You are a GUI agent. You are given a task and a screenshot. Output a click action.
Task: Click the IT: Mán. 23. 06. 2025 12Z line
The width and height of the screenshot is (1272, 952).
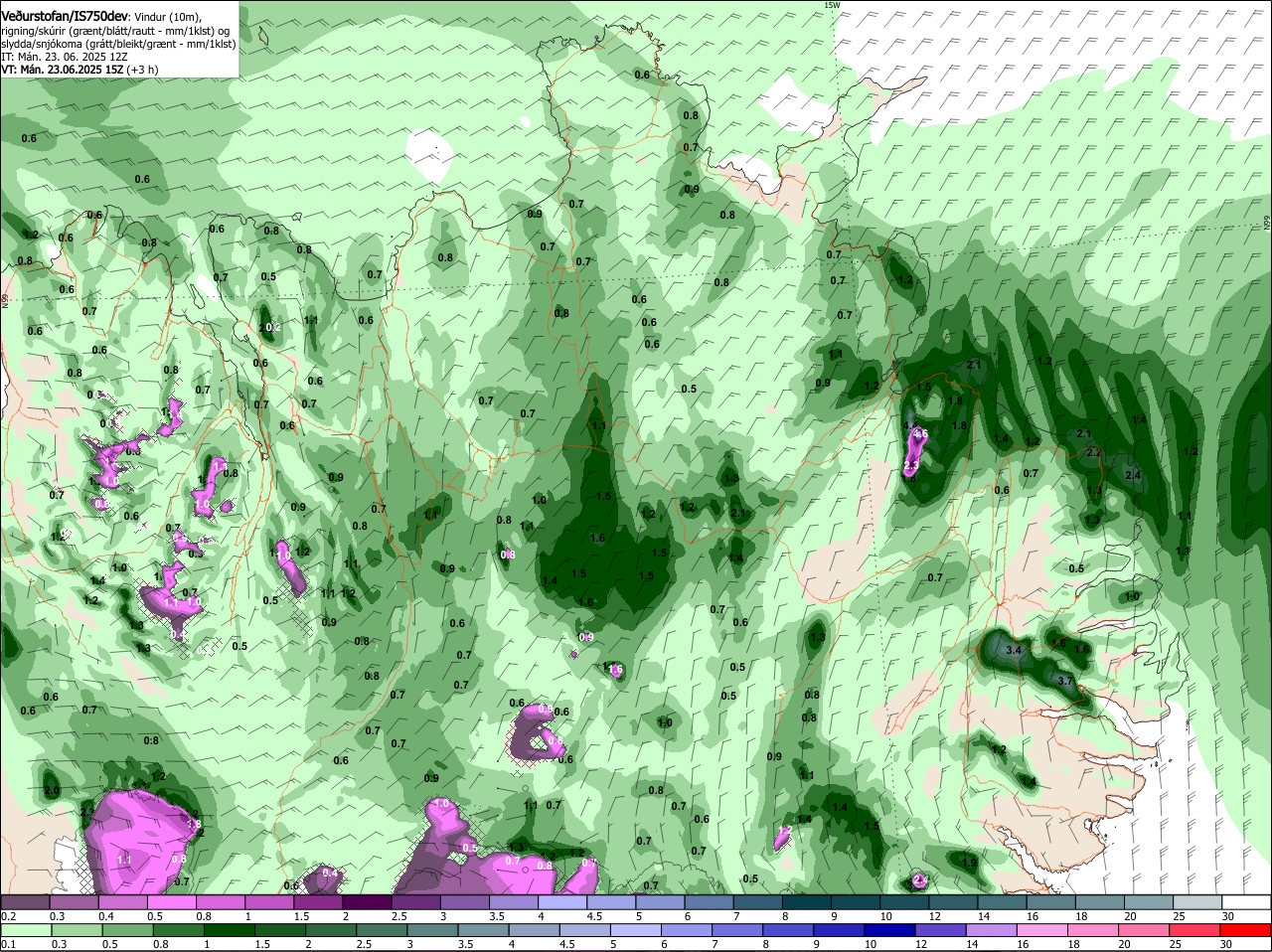coord(65,57)
